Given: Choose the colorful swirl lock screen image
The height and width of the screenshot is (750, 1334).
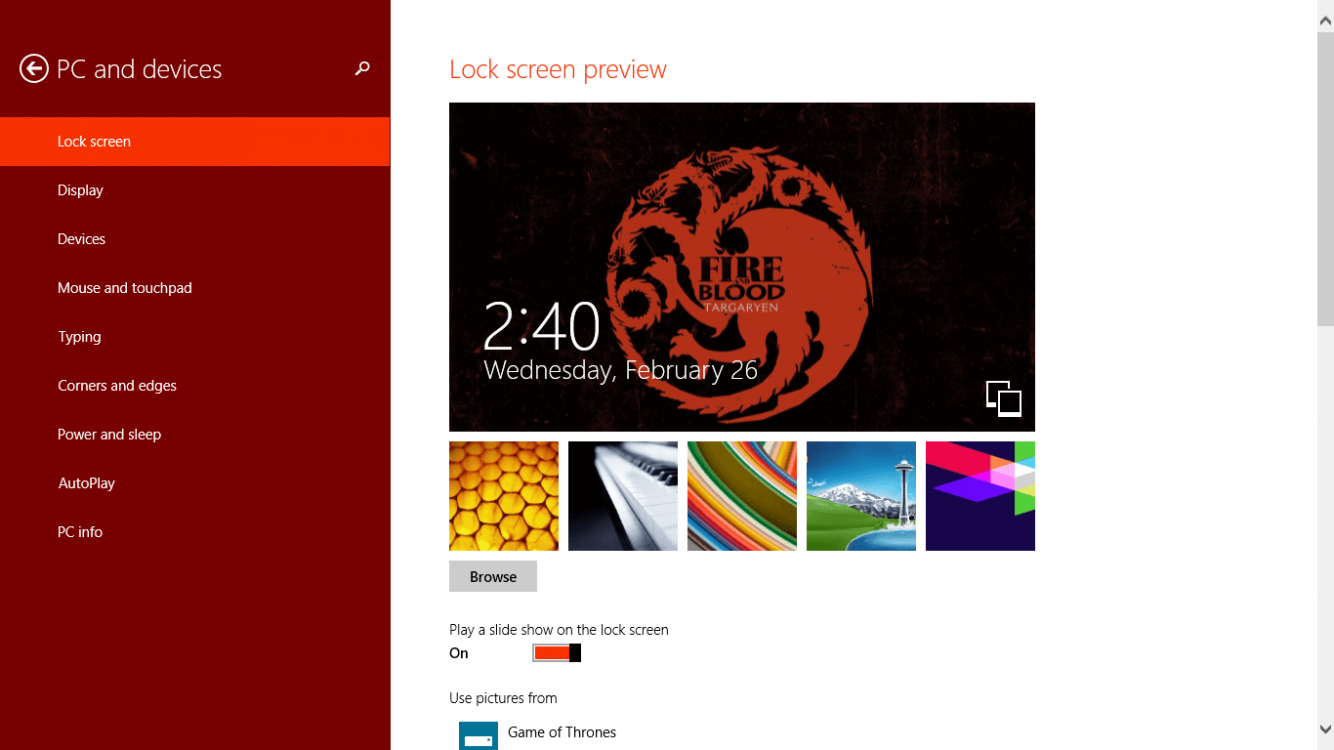Looking at the screenshot, I should [x=741, y=495].
